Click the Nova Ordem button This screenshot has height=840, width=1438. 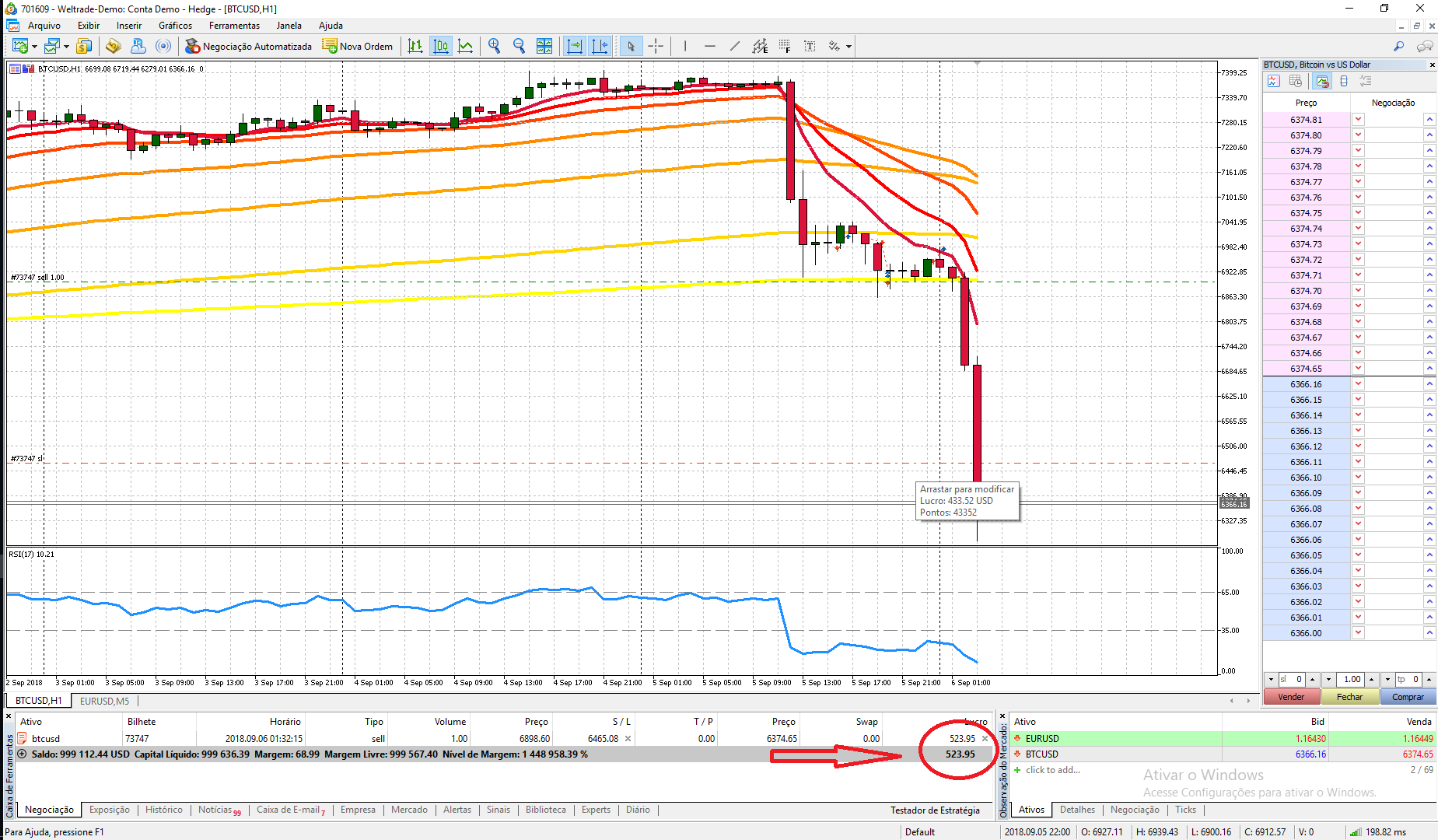click(358, 47)
